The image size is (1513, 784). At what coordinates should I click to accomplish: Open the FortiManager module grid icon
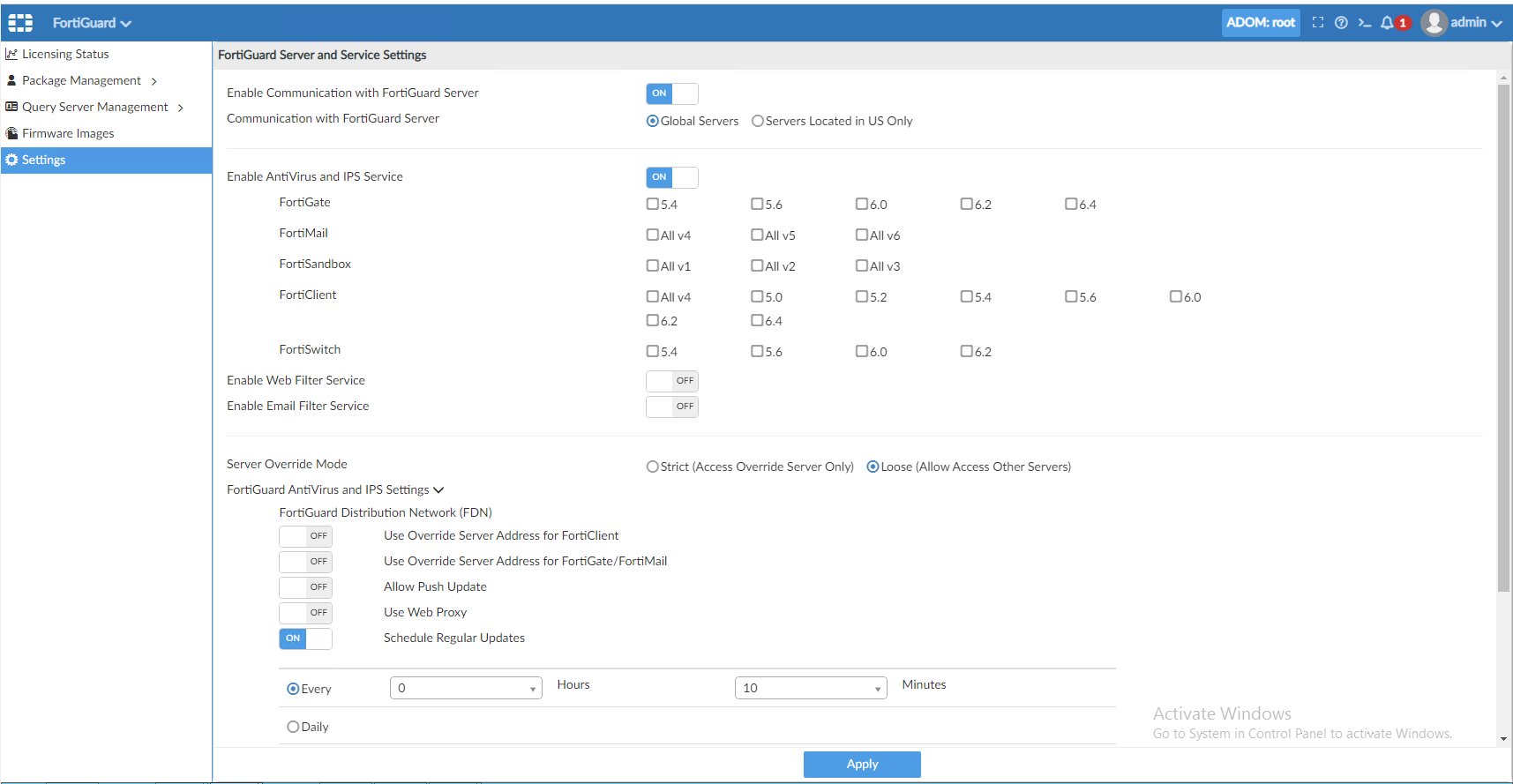(x=20, y=23)
